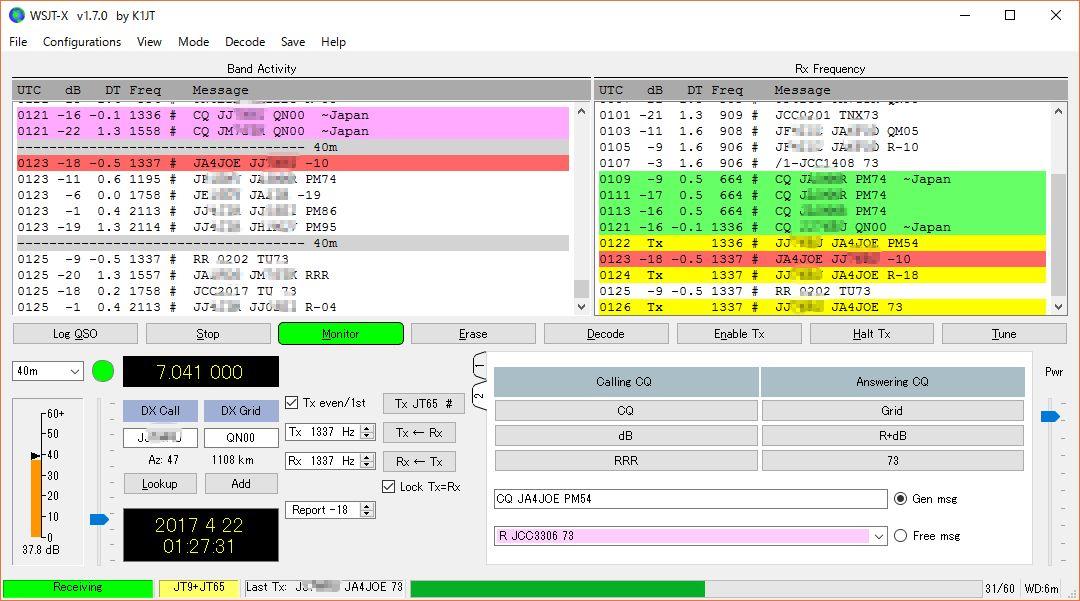The height and width of the screenshot is (601, 1080).
Task: Open the Save menu
Action: point(293,42)
